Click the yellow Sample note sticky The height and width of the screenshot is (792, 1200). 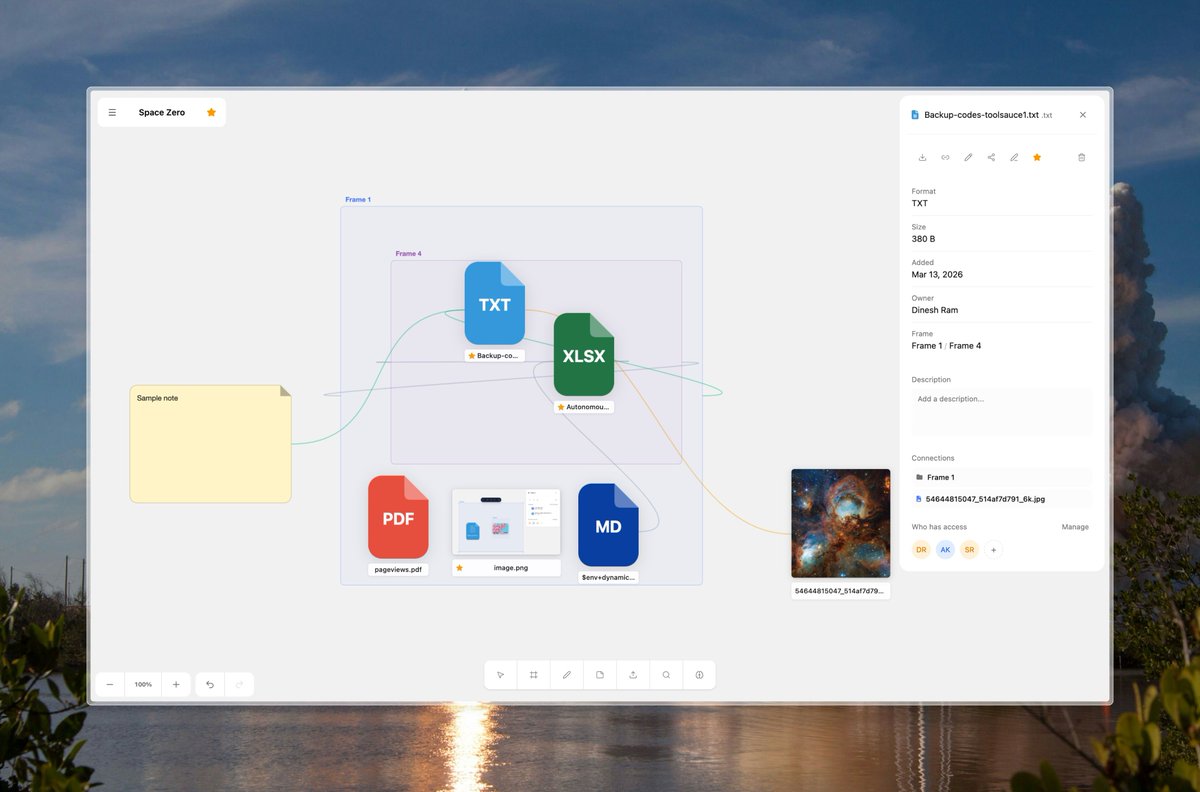point(210,444)
